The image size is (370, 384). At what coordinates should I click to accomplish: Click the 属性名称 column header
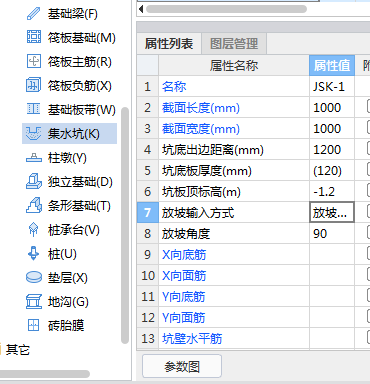(234, 65)
